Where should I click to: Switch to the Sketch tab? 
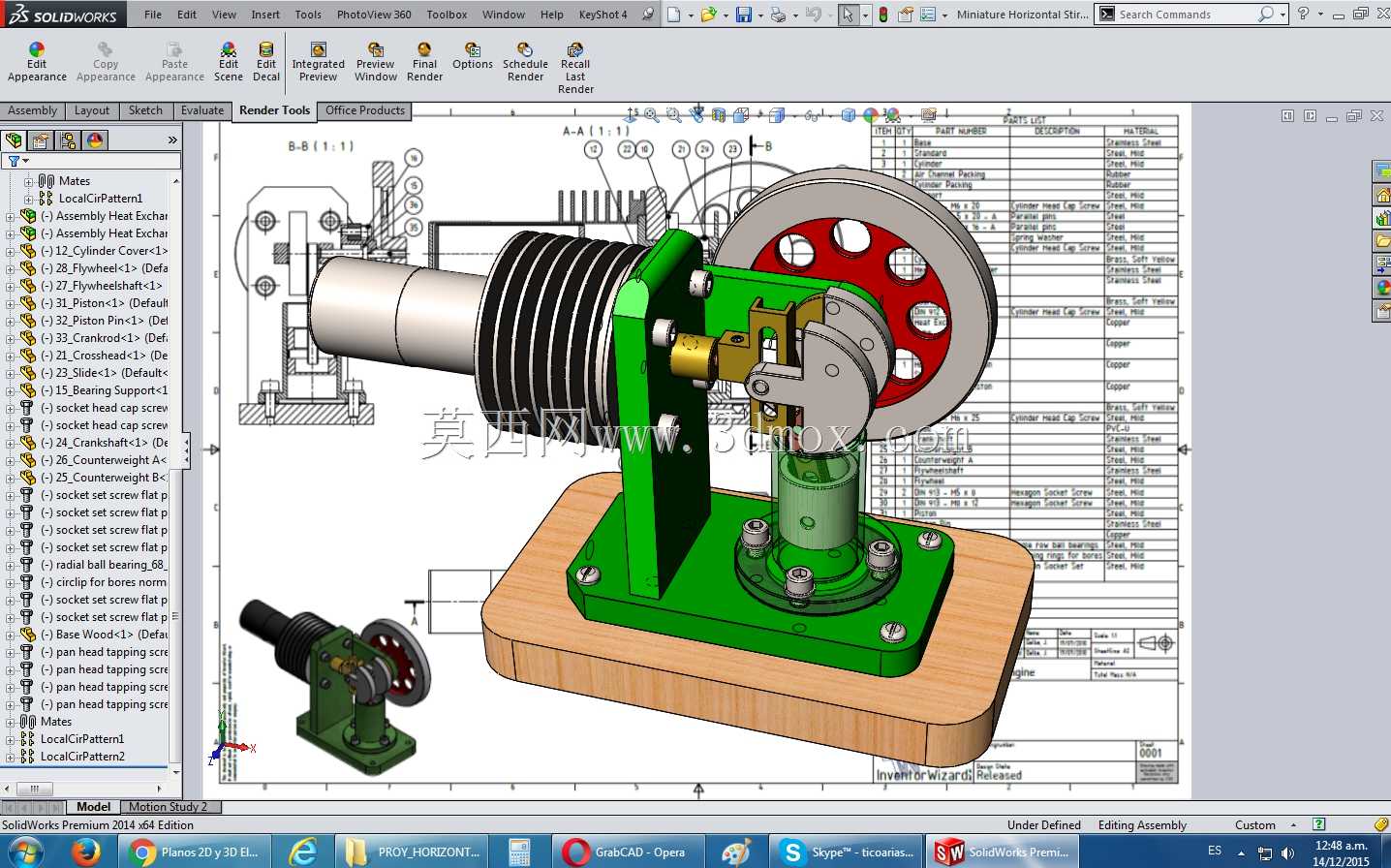point(145,110)
